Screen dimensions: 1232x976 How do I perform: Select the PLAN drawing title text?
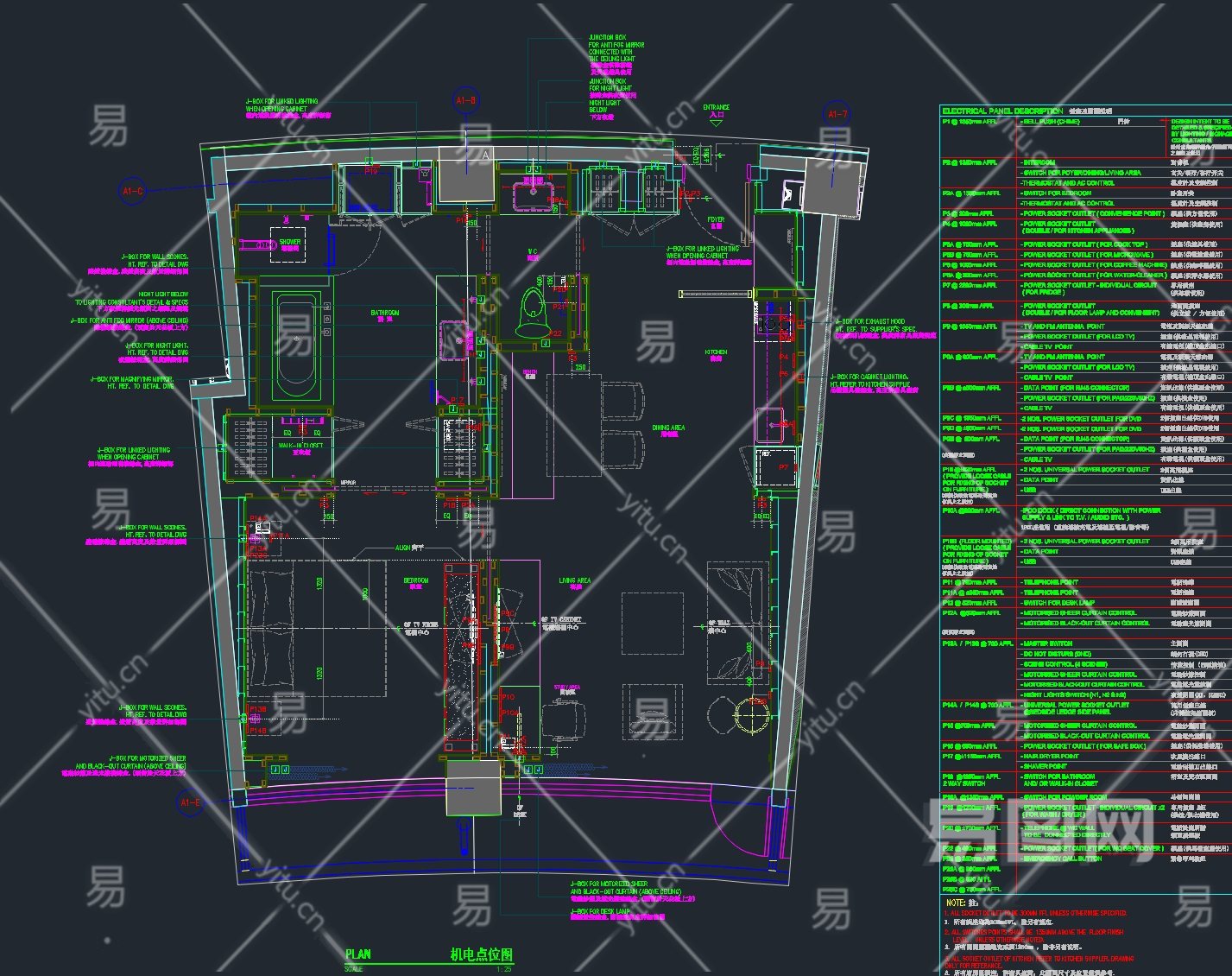pyautogui.click(x=358, y=954)
